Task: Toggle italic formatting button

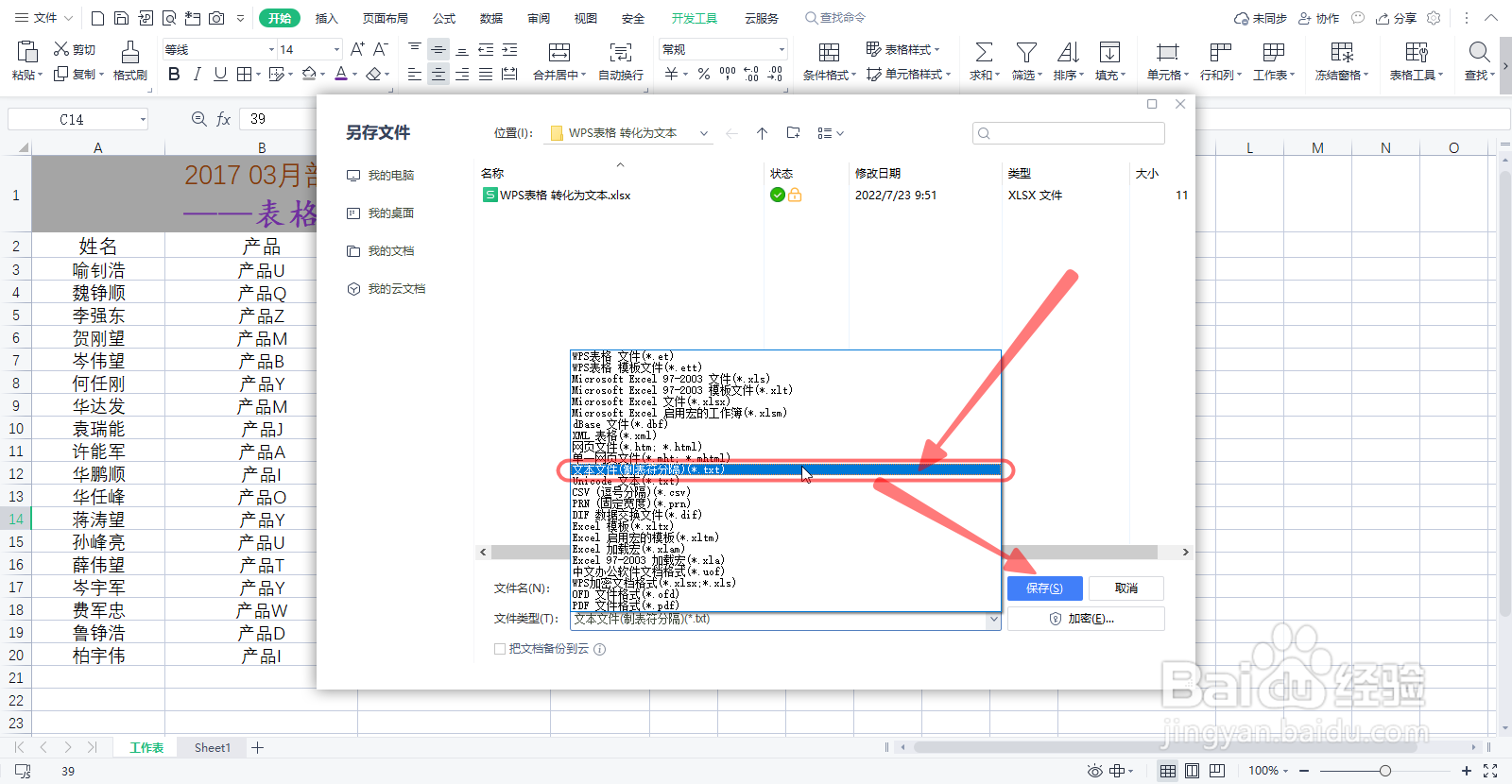Action: tap(197, 74)
